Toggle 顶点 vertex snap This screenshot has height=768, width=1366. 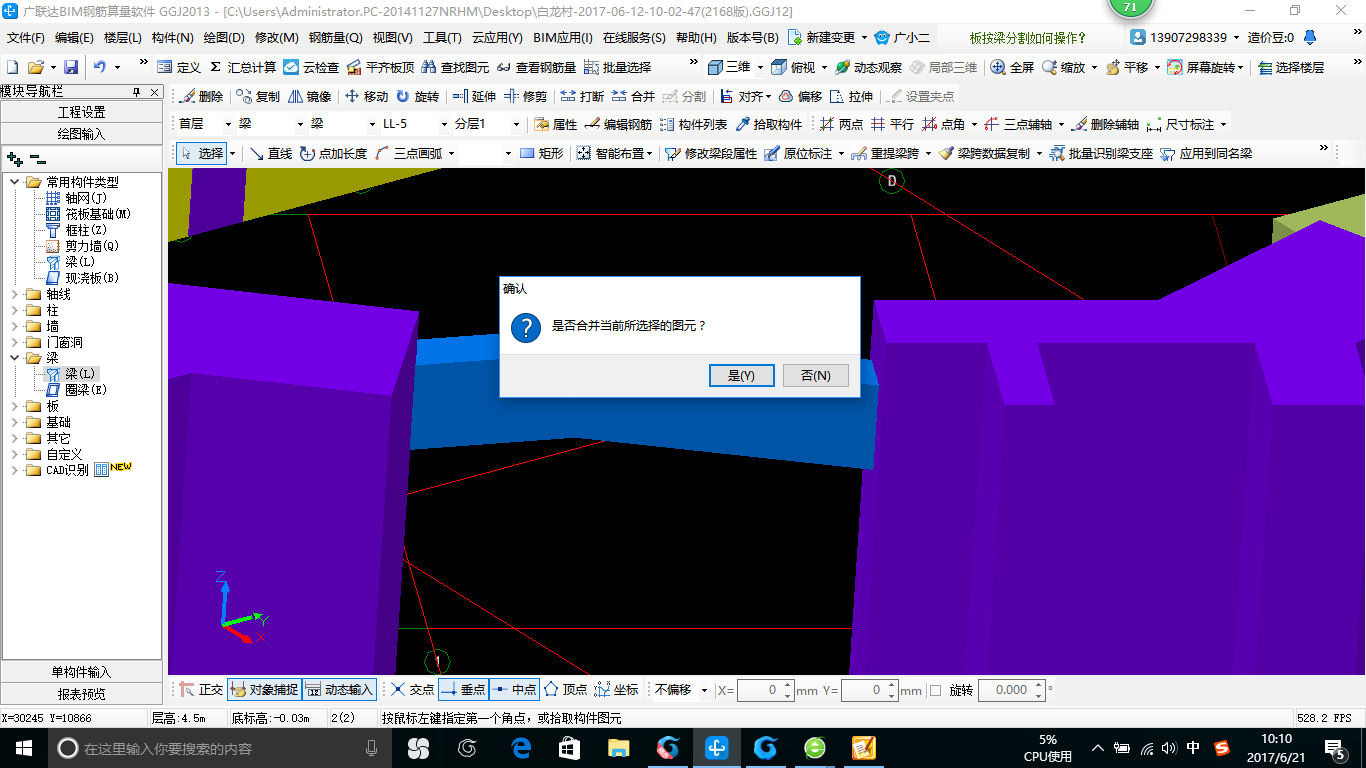(x=565, y=690)
